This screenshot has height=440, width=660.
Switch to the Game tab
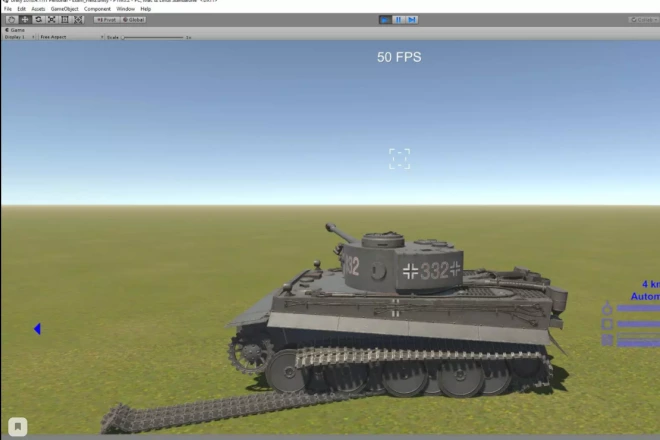(16, 30)
